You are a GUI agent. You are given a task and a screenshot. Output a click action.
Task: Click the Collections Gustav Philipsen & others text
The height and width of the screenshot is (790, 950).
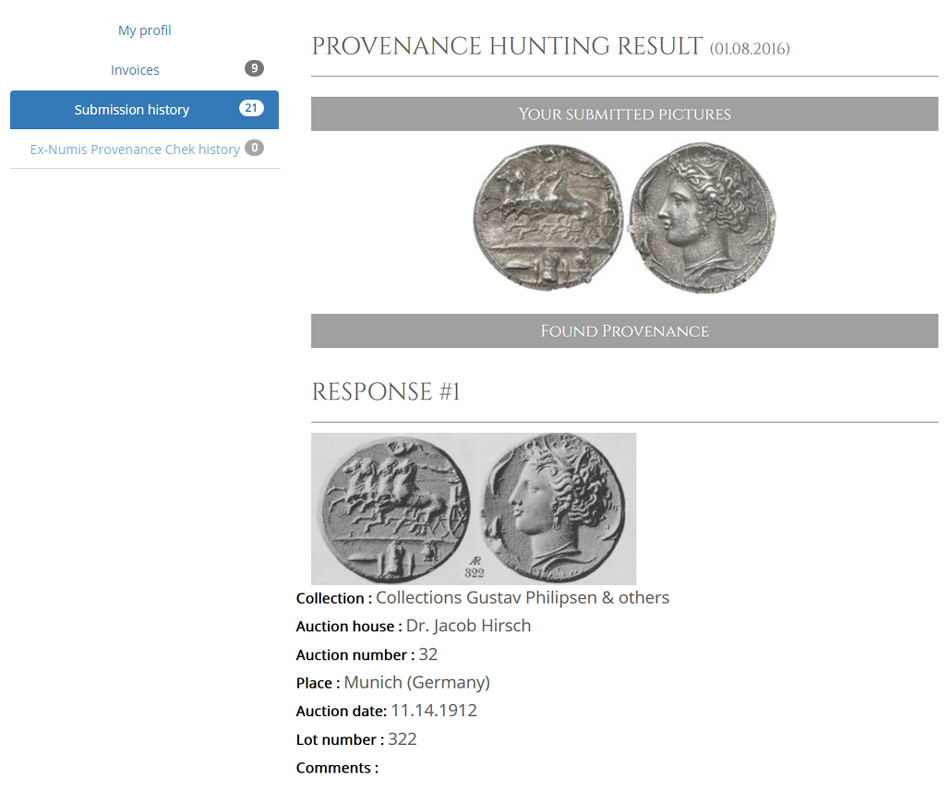(522, 598)
